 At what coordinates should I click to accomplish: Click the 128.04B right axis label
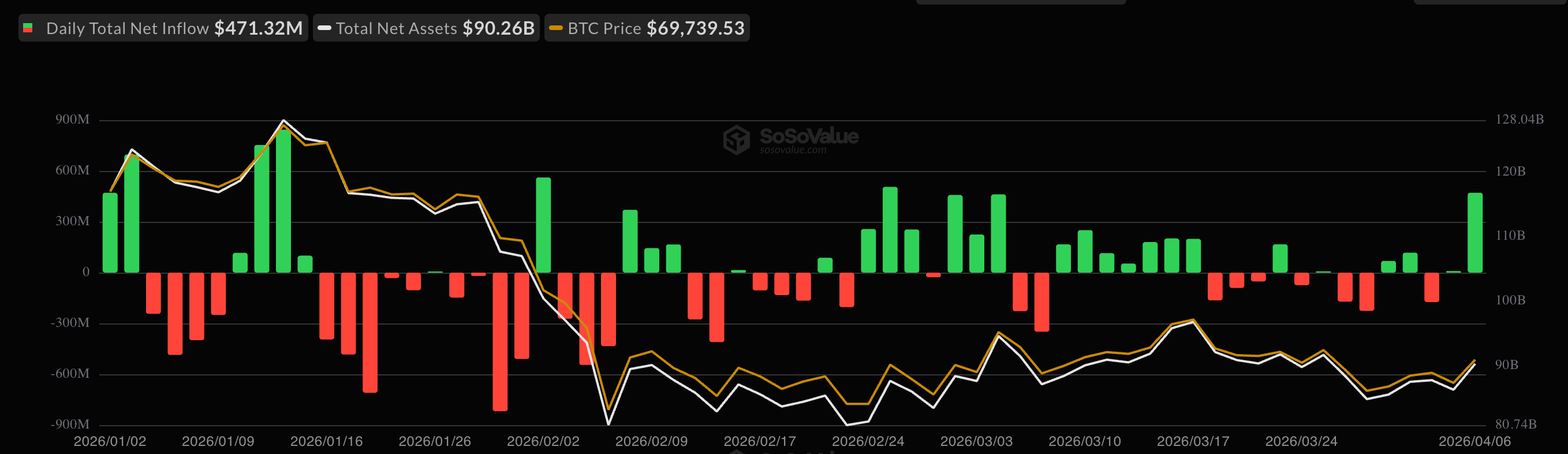[x=1519, y=120]
